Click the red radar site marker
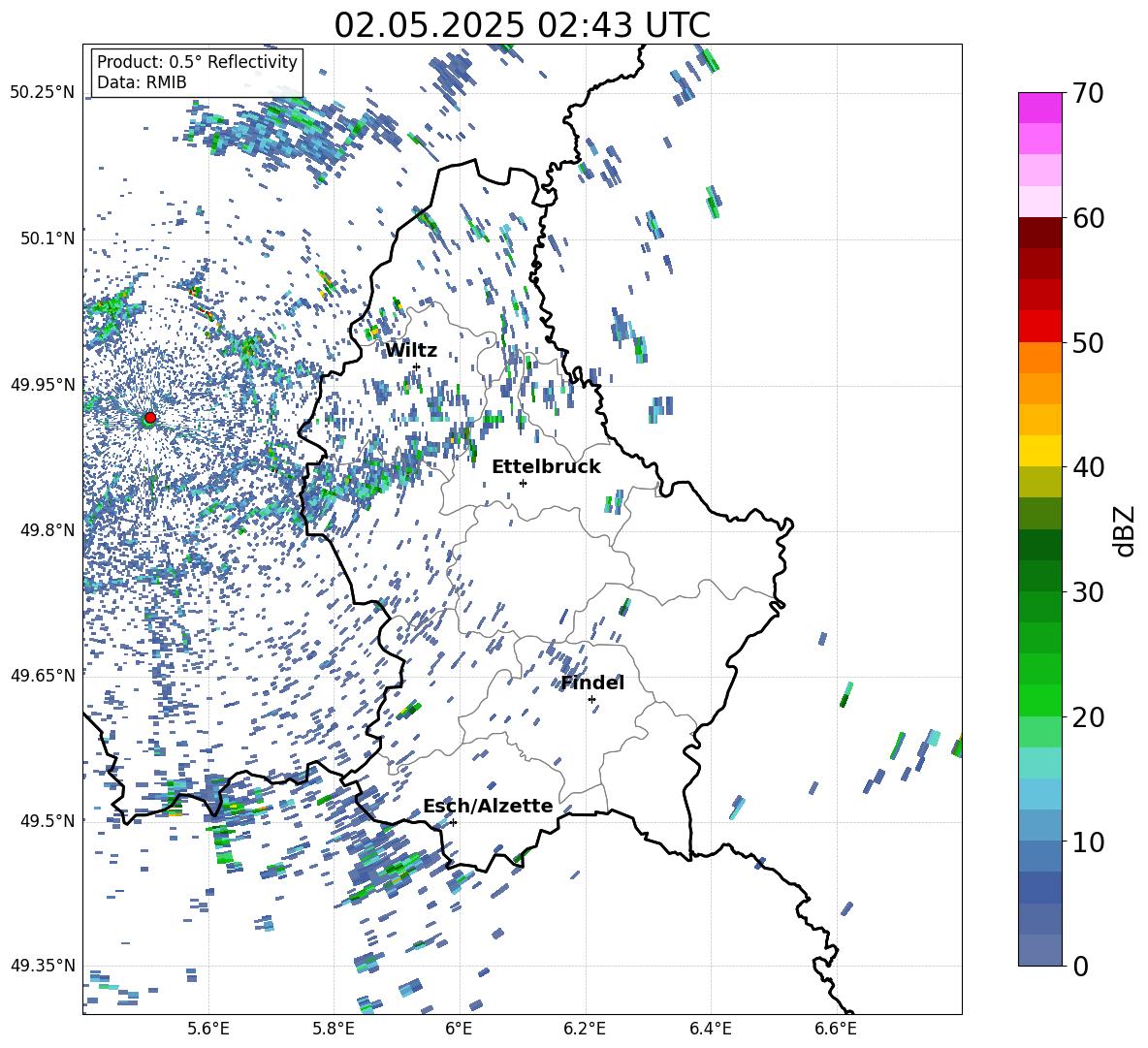This screenshot has width=1148, height=1048. tap(150, 418)
